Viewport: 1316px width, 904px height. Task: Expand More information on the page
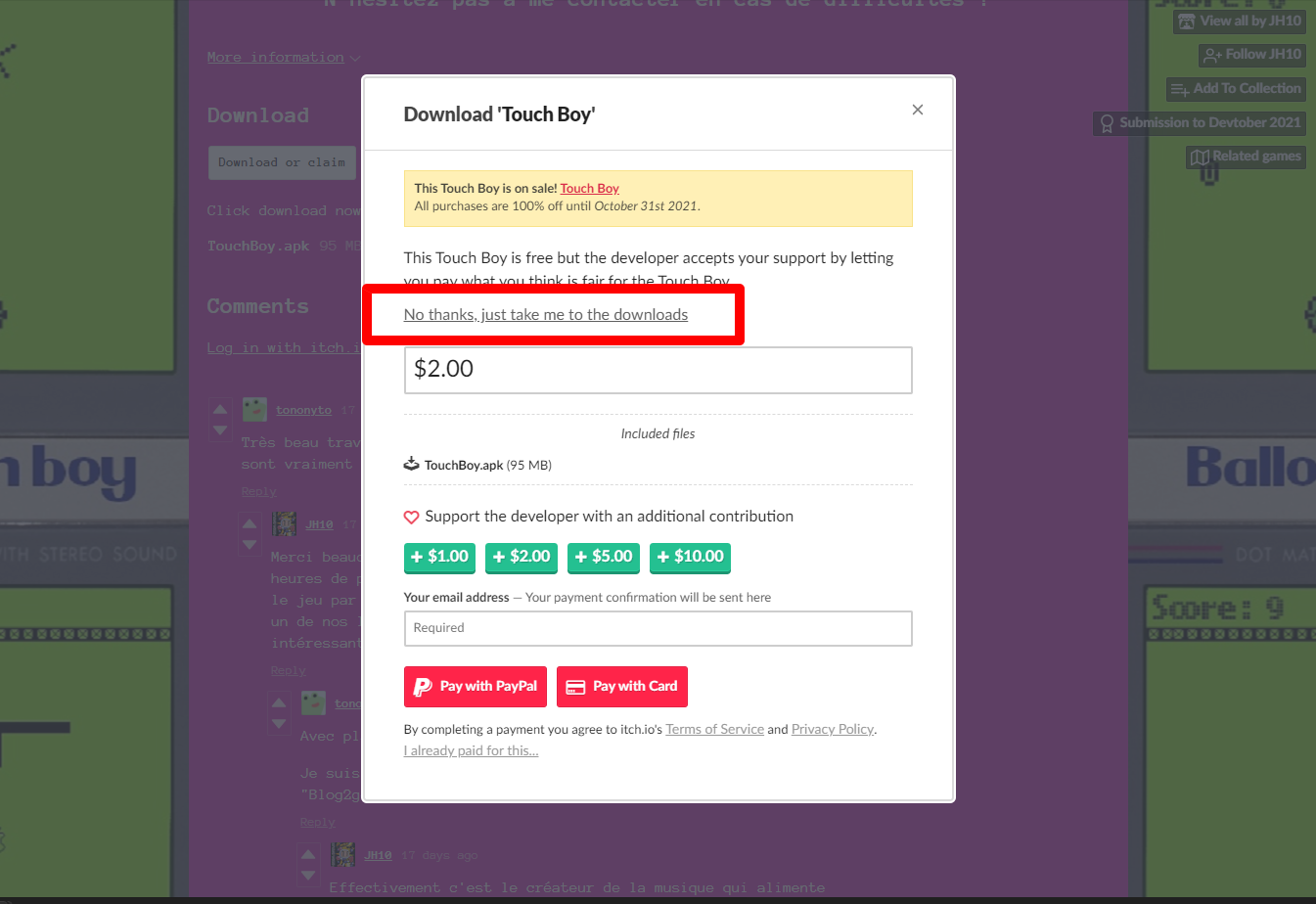[284, 58]
